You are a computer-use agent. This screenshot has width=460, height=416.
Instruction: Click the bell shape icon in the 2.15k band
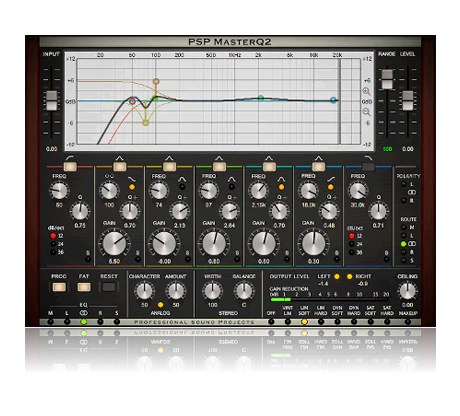(x=281, y=180)
